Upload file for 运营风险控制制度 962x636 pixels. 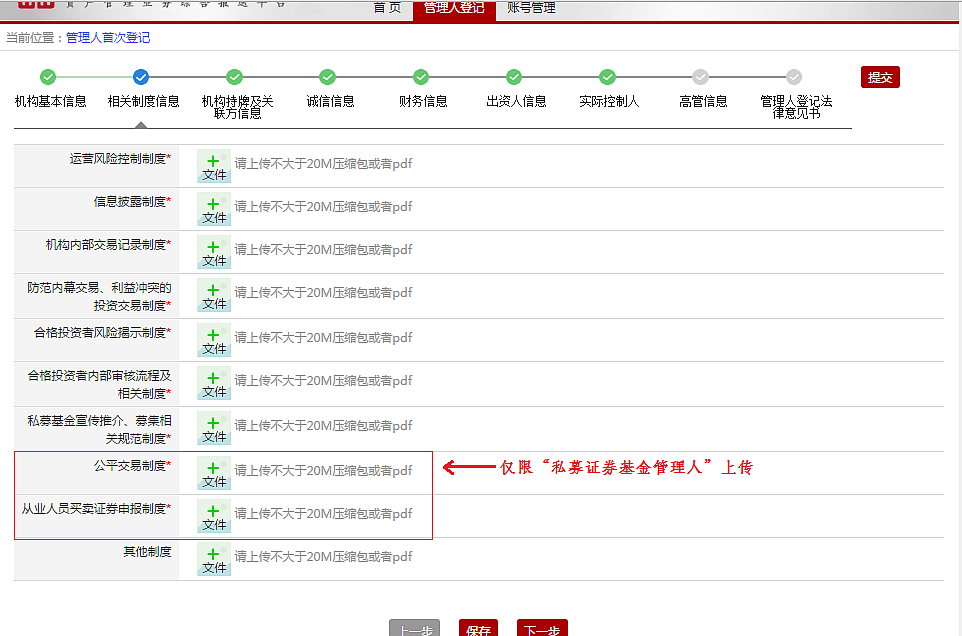coord(214,166)
